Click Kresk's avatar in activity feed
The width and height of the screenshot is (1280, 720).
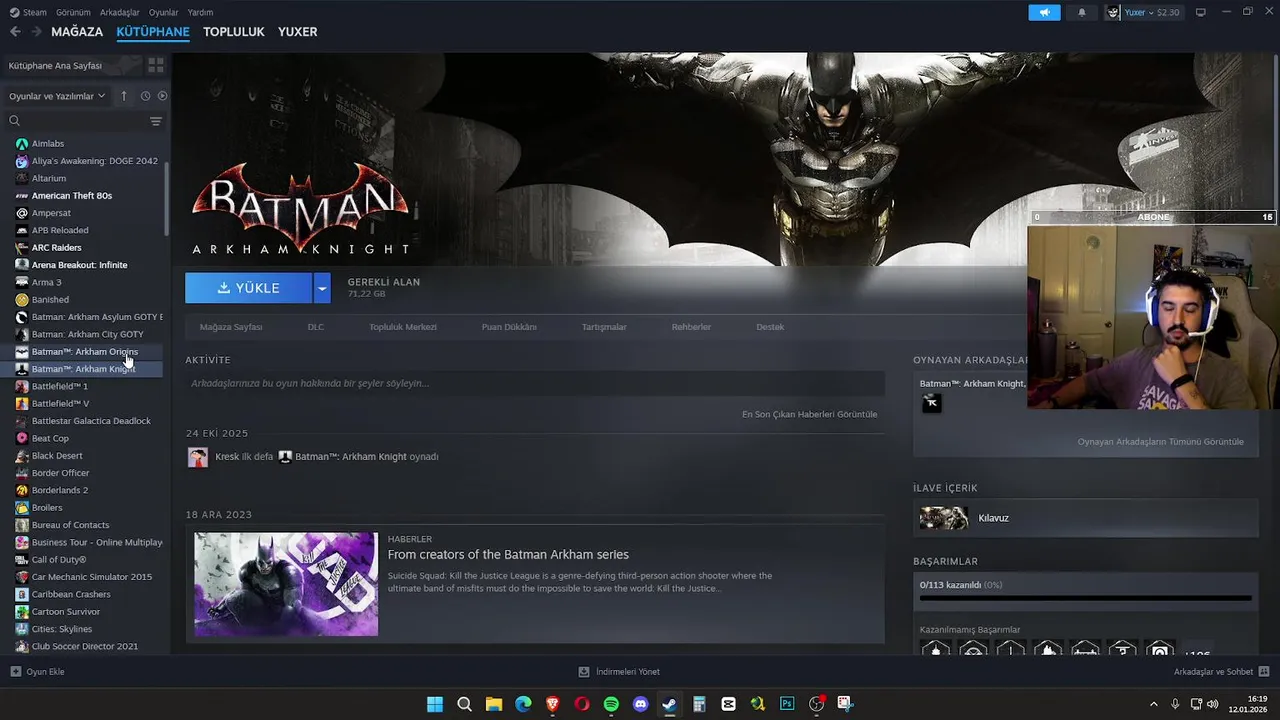pos(198,457)
